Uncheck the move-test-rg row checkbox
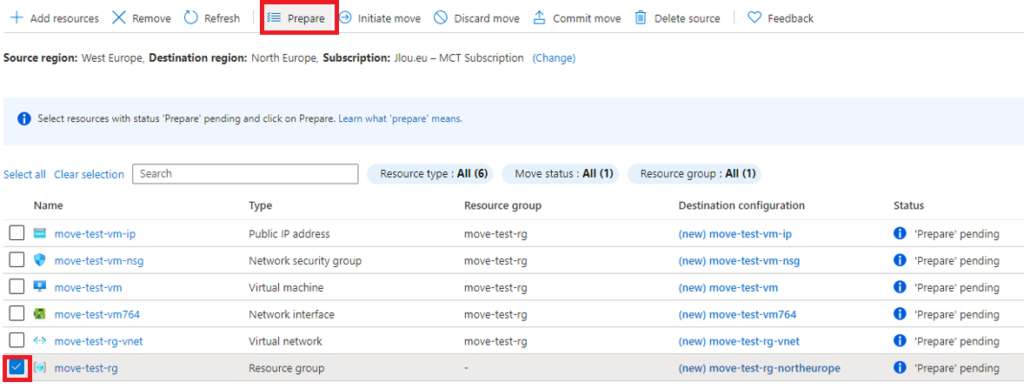The width and height of the screenshot is (1024, 389). coord(16,368)
